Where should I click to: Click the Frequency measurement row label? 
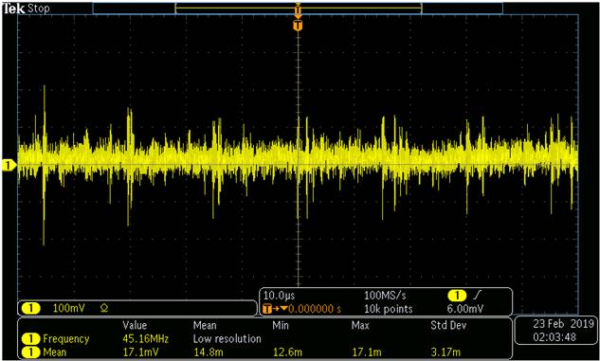[x=66, y=339]
